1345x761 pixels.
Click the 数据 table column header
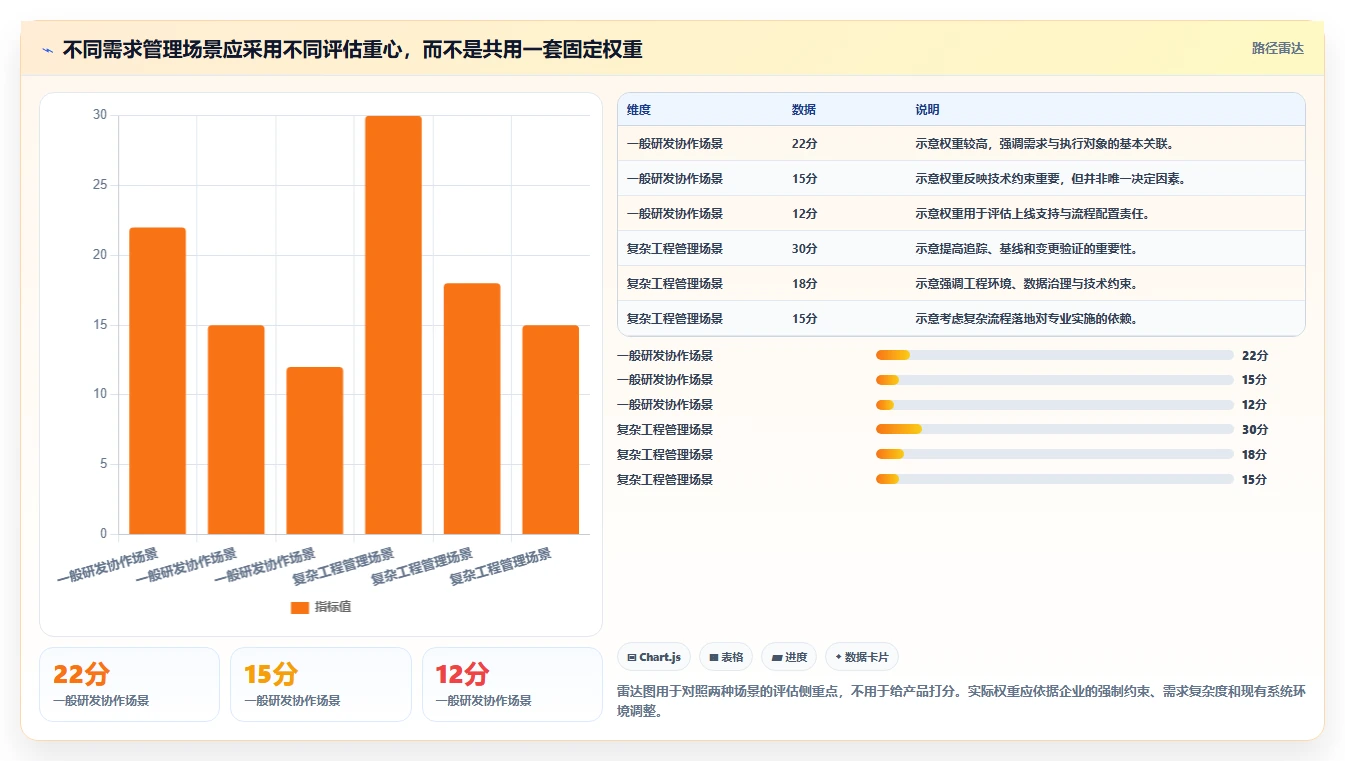[804, 110]
